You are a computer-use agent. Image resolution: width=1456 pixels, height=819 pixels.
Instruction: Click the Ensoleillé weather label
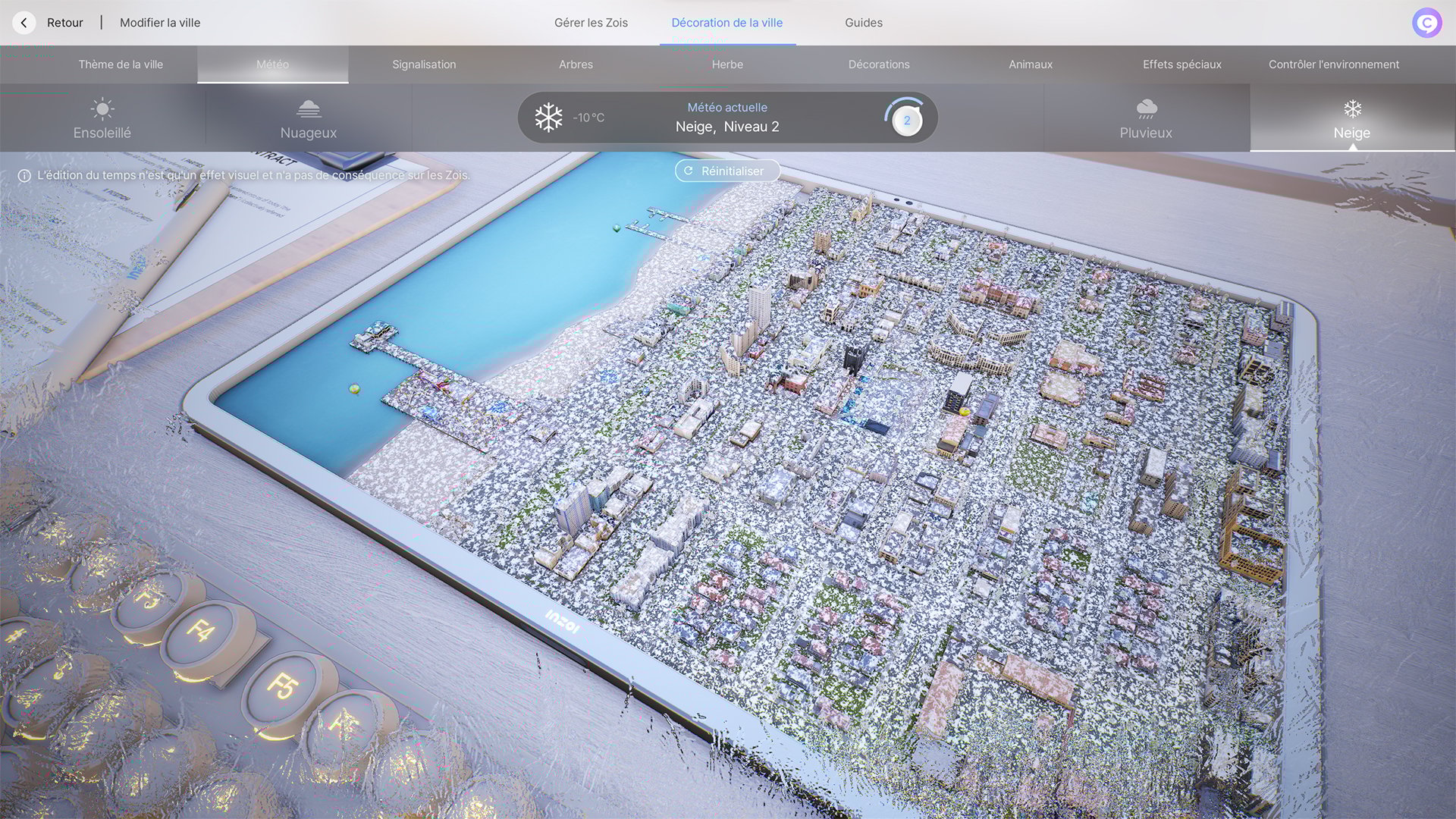point(102,133)
